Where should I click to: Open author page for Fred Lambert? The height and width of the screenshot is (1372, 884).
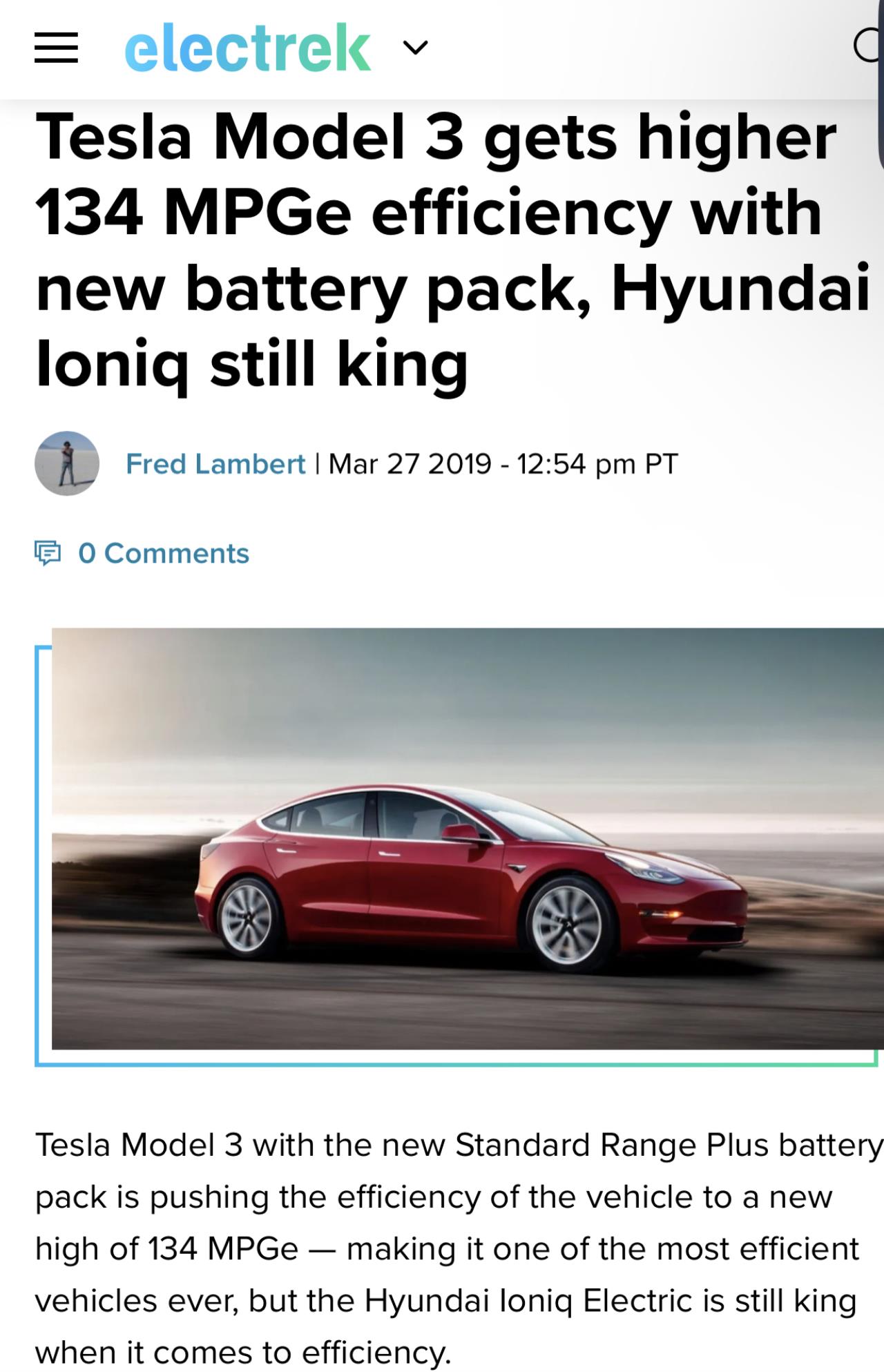click(215, 463)
